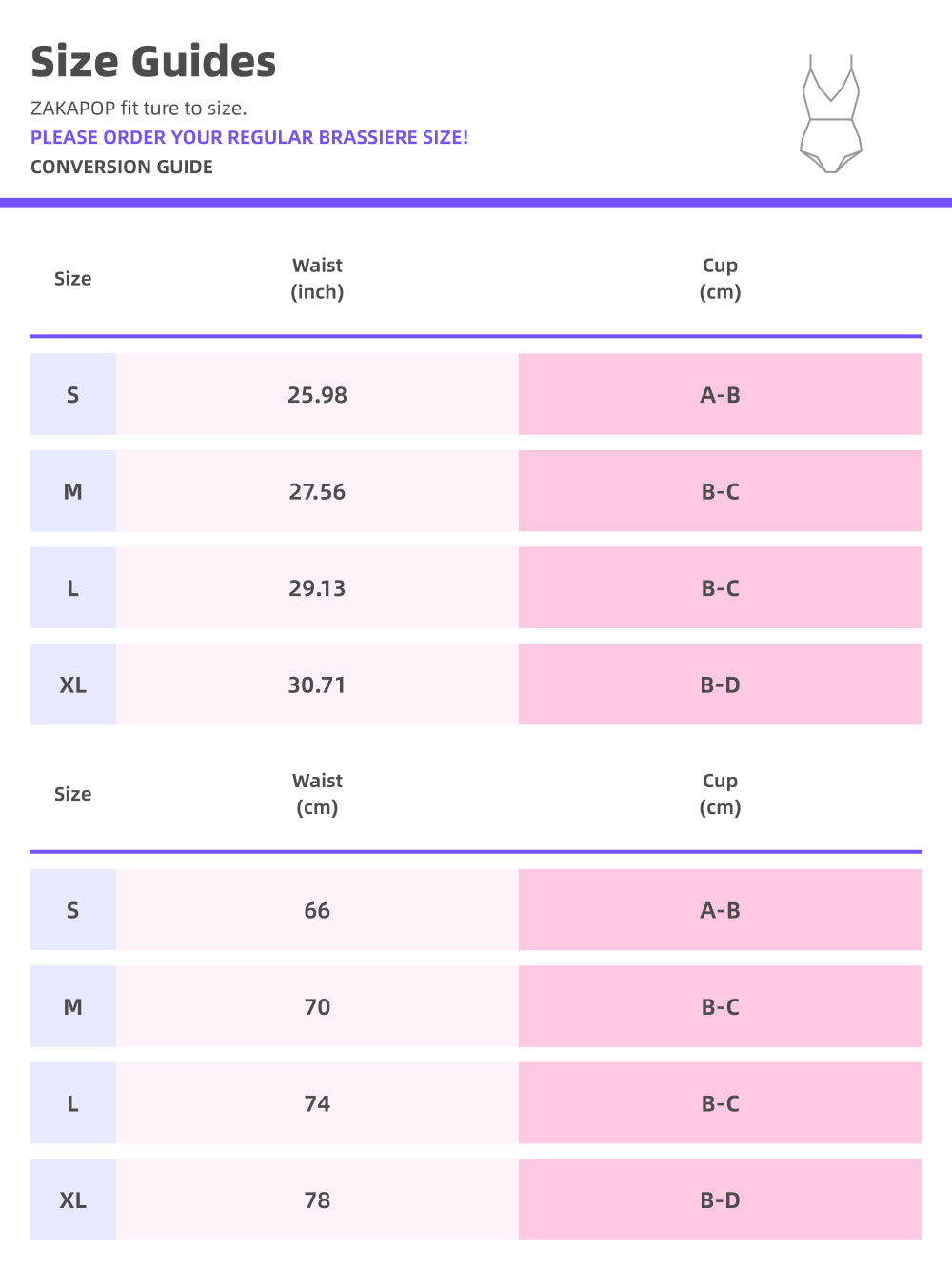Click the Size Guides heading
The image size is (952, 1268).
(153, 62)
